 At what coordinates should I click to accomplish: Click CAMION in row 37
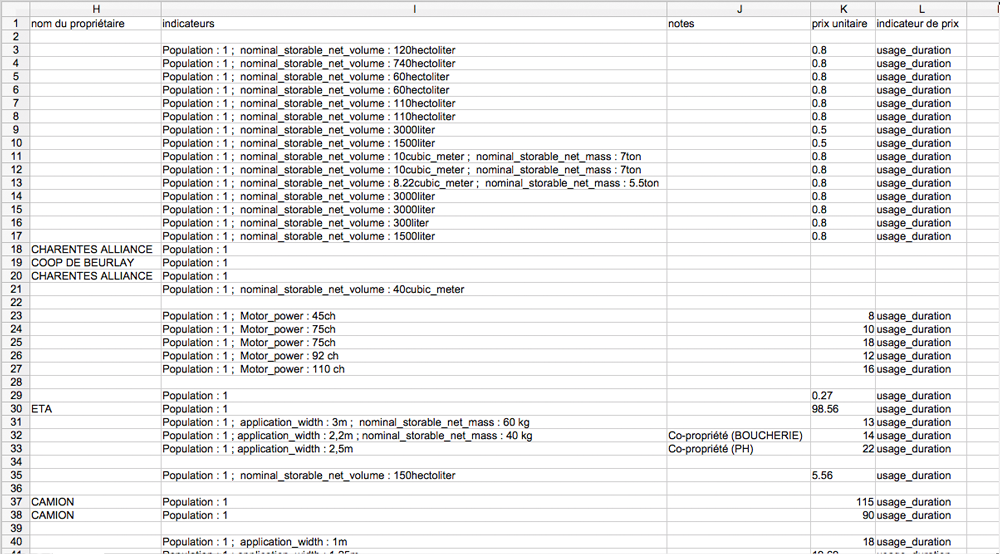click(x=96, y=502)
